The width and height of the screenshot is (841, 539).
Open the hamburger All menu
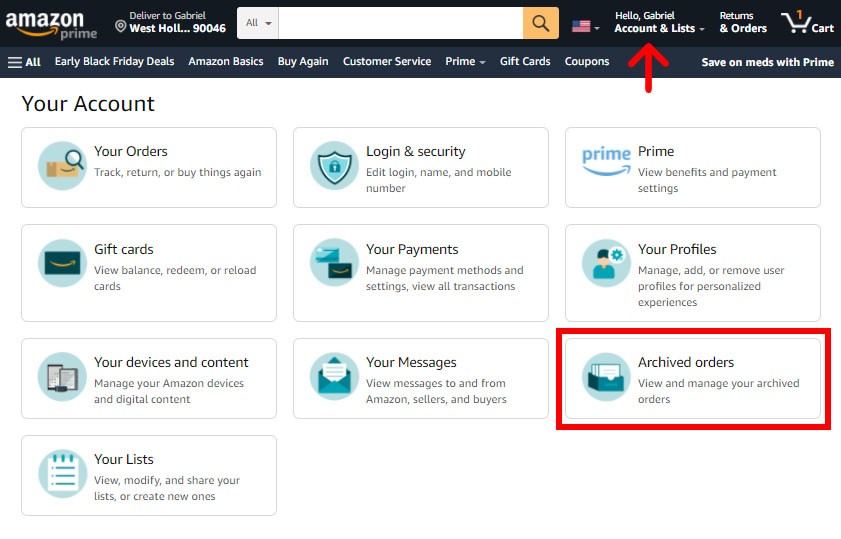pyautogui.click(x=25, y=62)
